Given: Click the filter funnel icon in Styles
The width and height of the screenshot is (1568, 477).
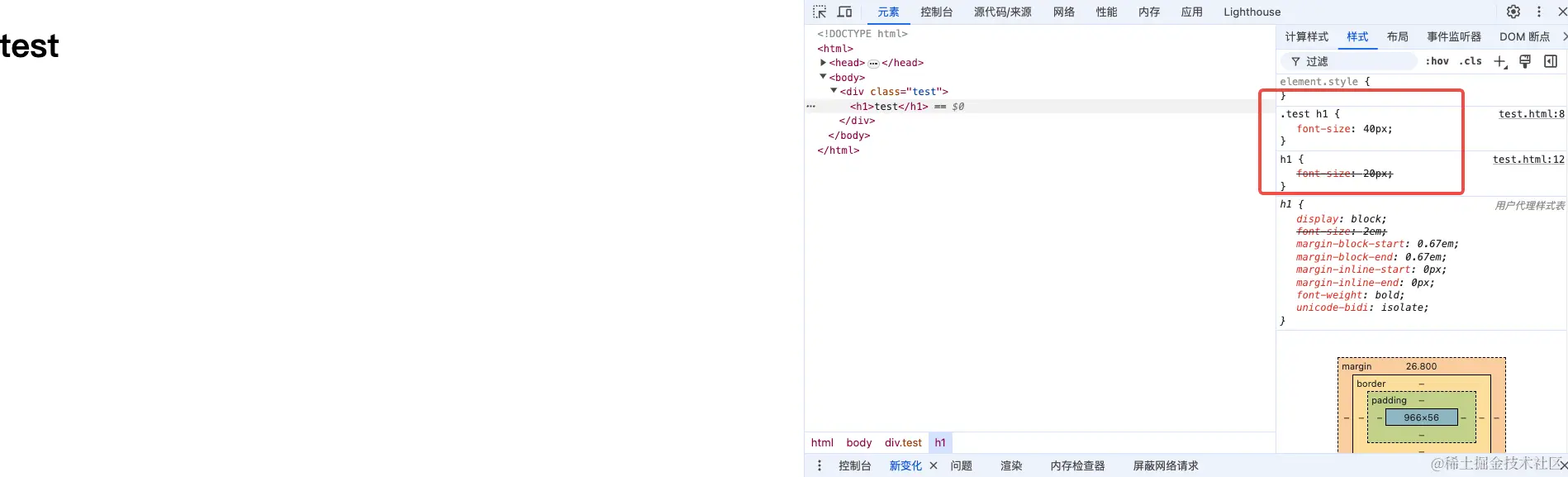Looking at the screenshot, I should click(x=1295, y=61).
